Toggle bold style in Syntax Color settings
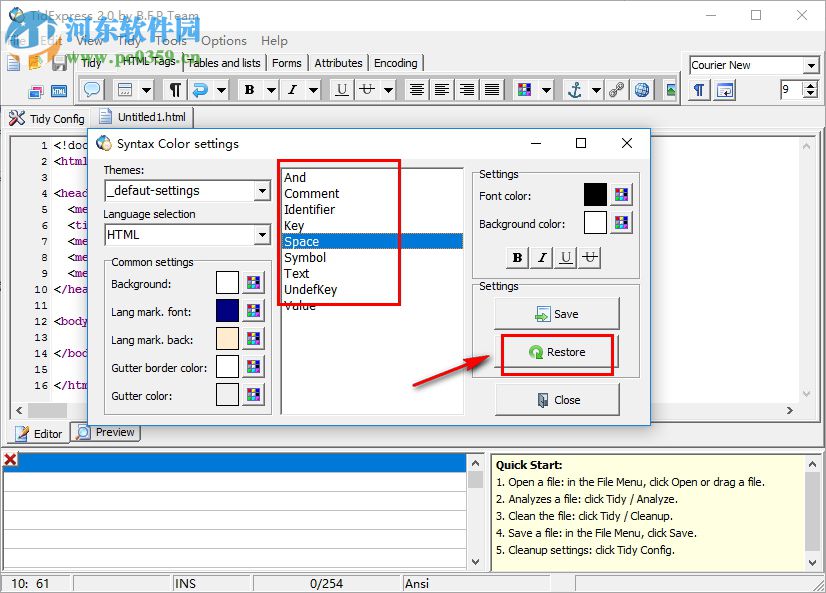This screenshot has height=593, width=826. (x=516, y=257)
